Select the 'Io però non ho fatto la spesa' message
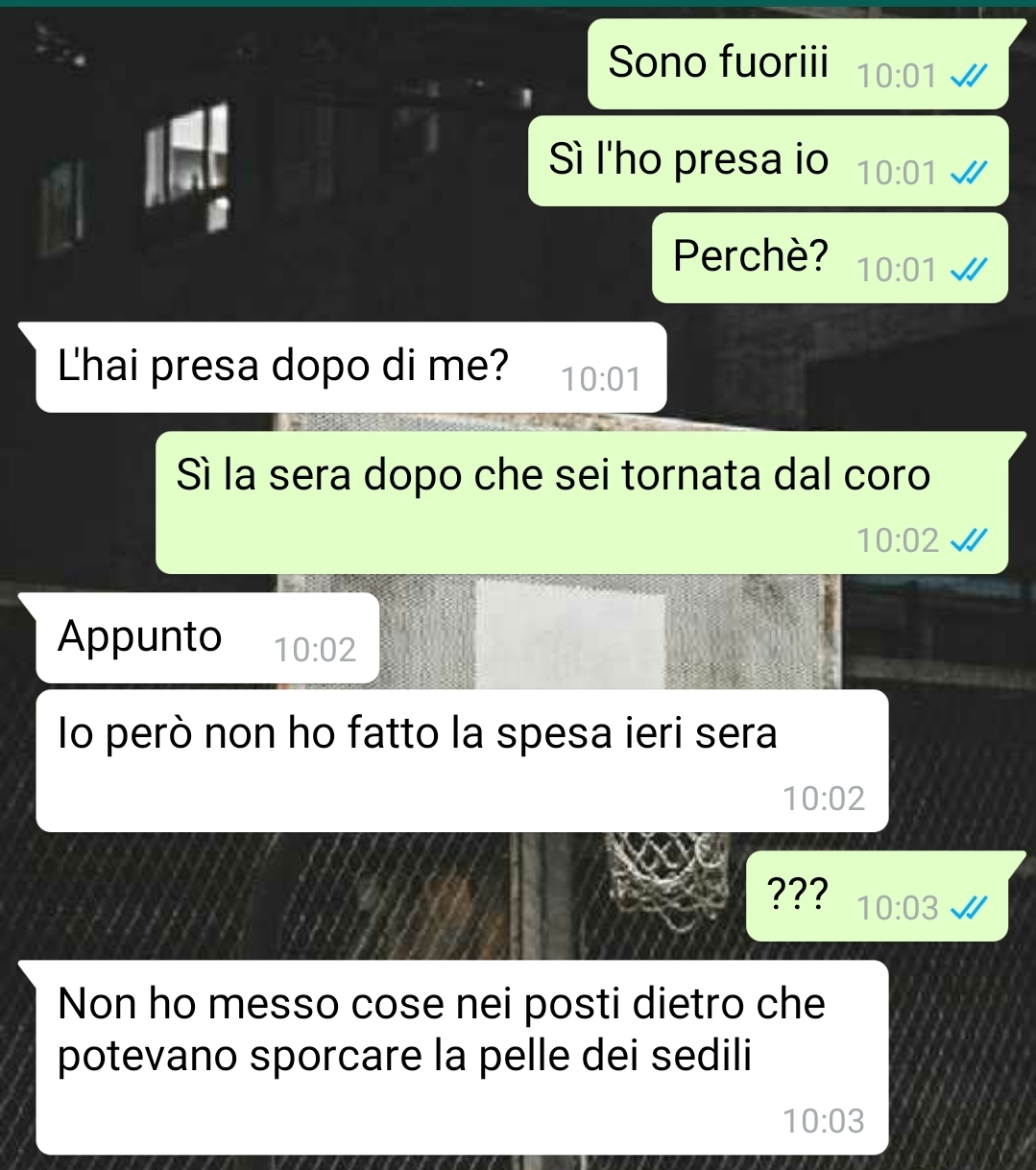Viewport: 1036px width, 1170px height. [x=462, y=761]
